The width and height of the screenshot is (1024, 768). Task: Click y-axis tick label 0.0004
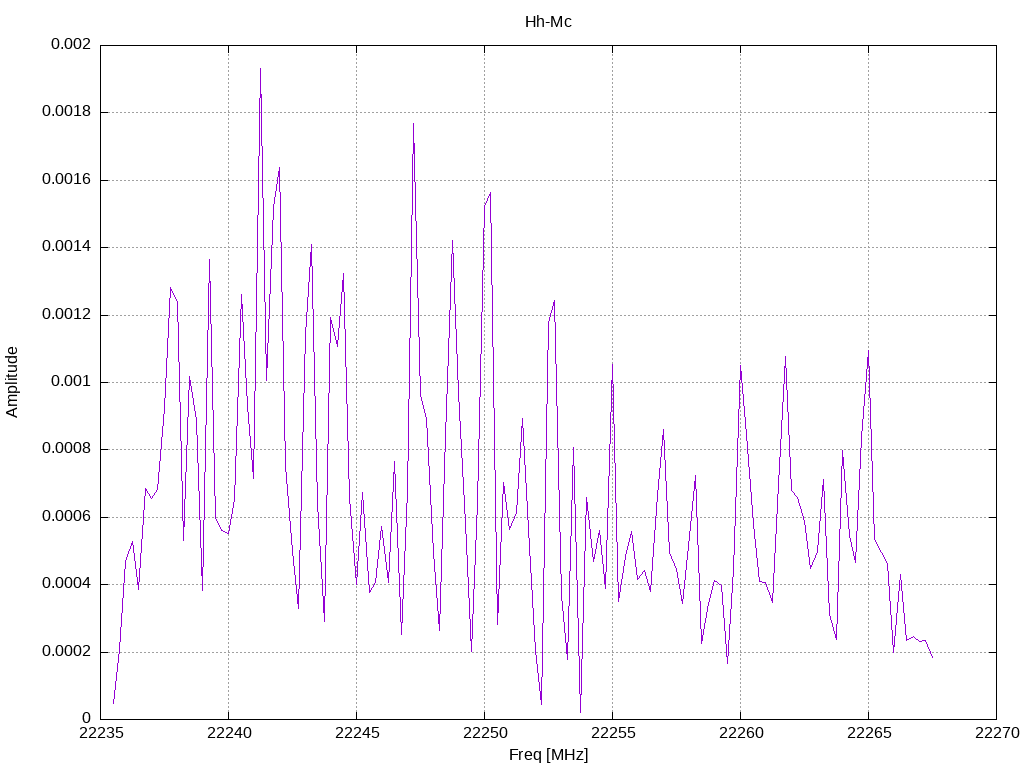[66, 584]
